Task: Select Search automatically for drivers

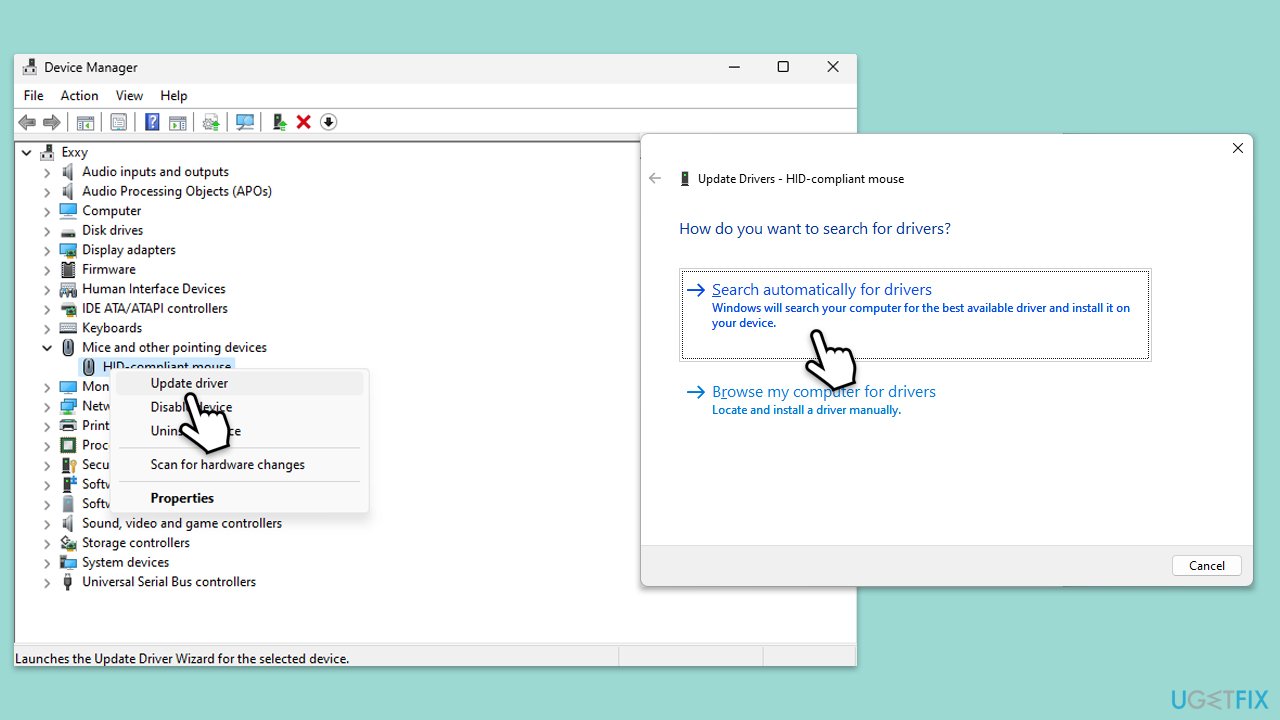Action: click(x=915, y=314)
